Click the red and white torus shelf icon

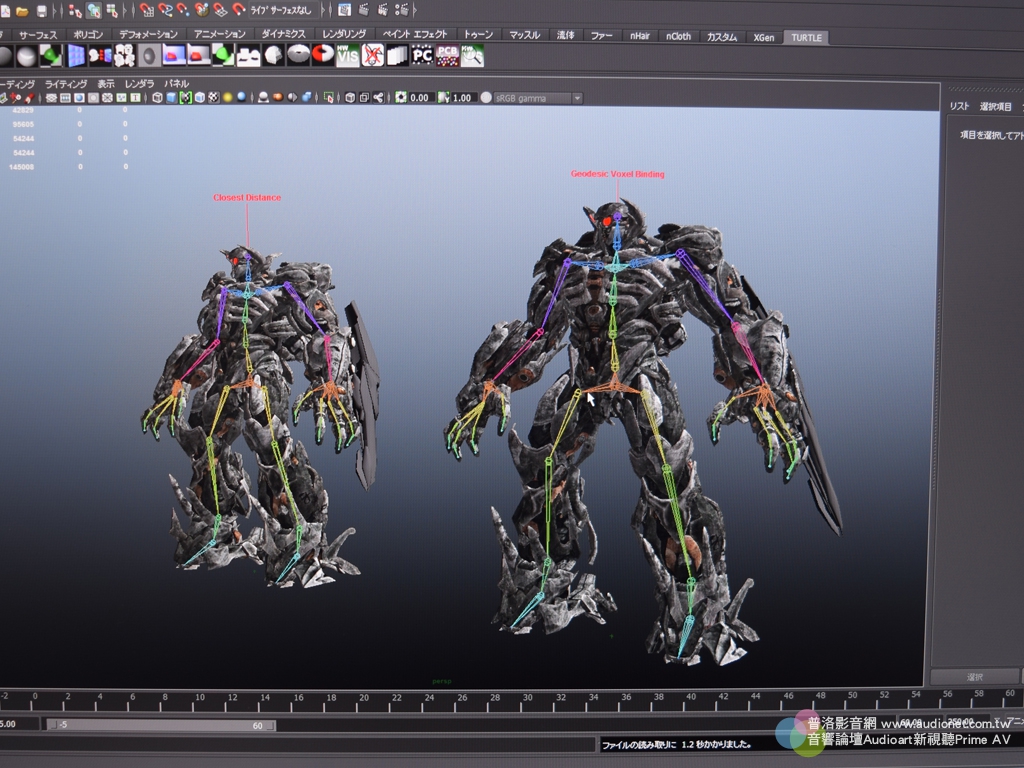(323, 55)
